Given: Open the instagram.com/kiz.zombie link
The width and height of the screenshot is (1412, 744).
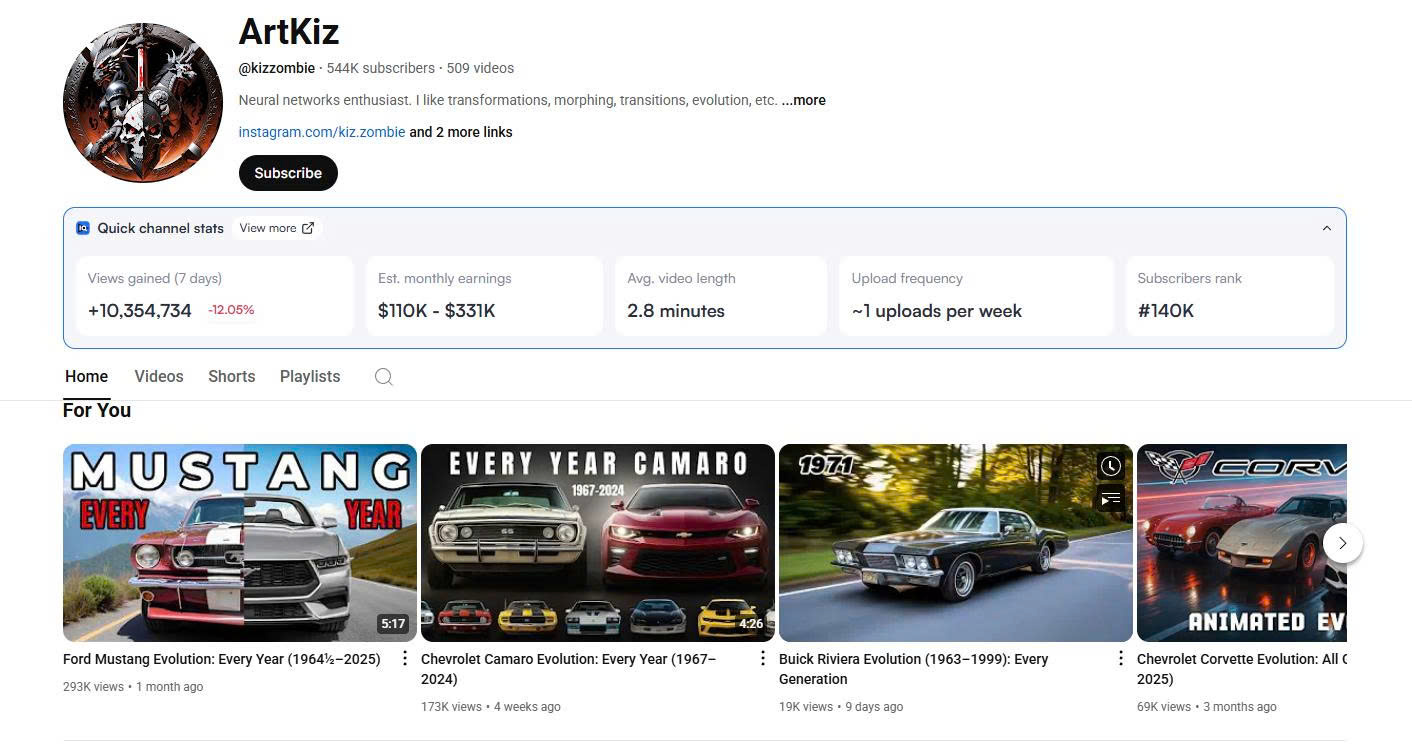Looking at the screenshot, I should (321, 132).
